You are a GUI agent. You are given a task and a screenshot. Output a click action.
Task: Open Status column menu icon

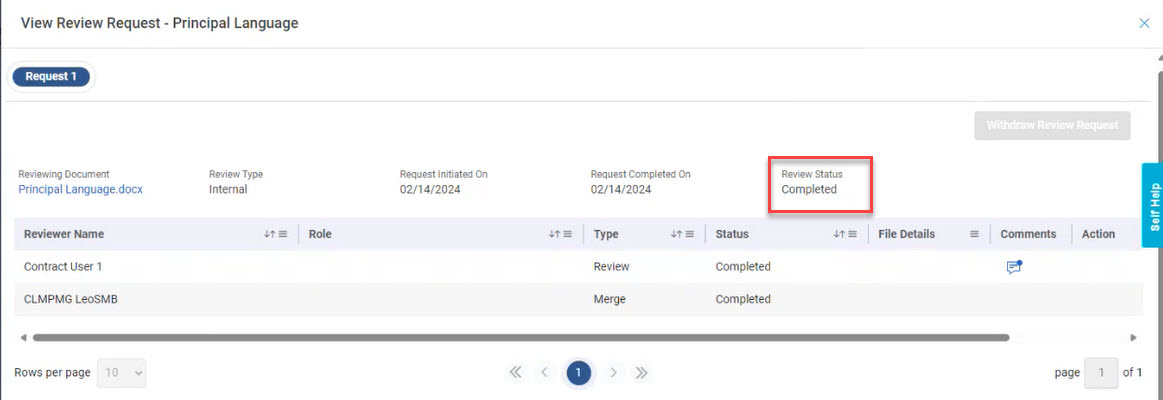point(852,234)
